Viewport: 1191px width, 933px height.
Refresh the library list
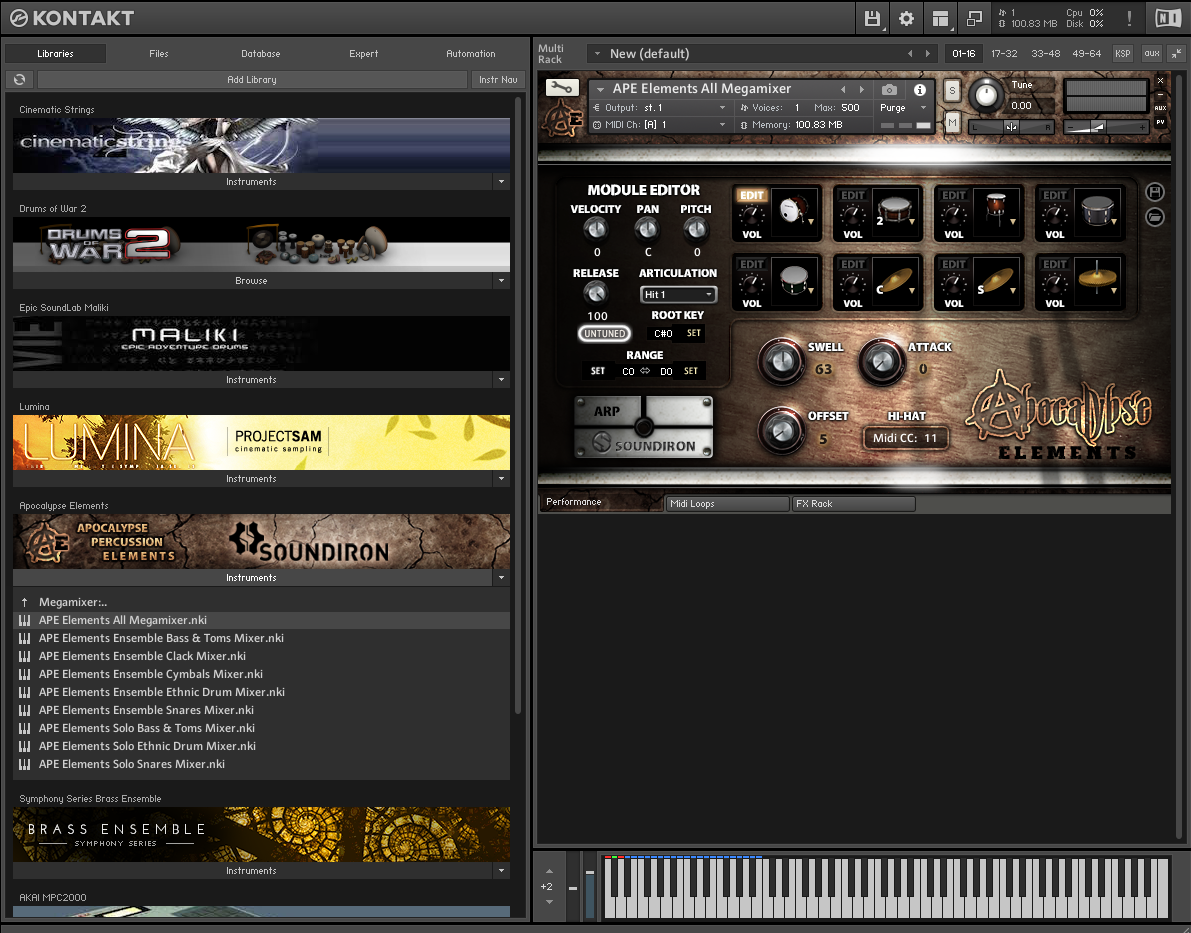[x=20, y=79]
